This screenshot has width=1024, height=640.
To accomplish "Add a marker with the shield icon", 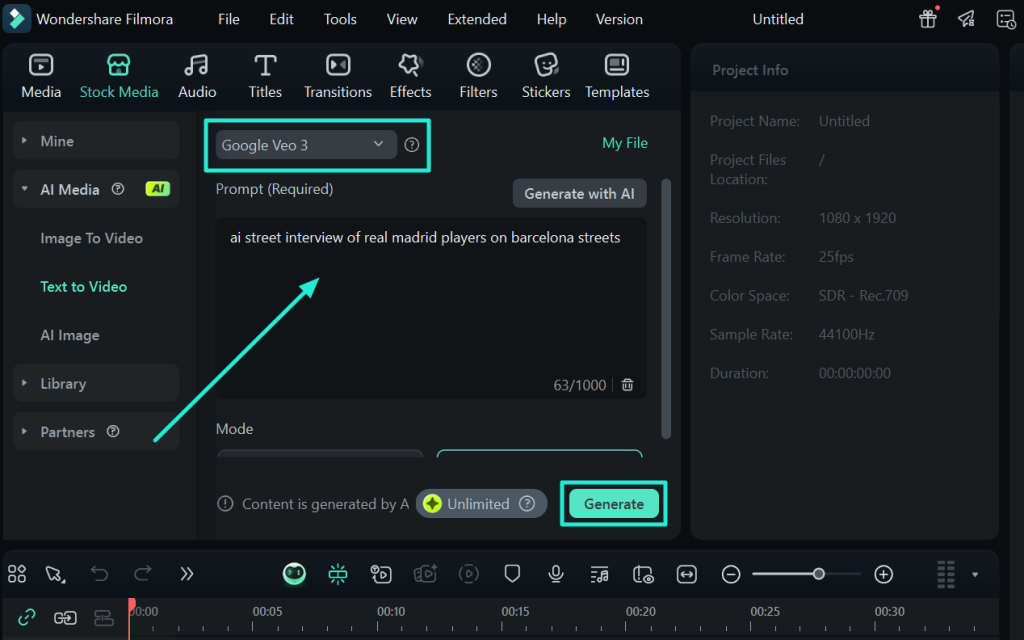I will click(x=512, y=574).
